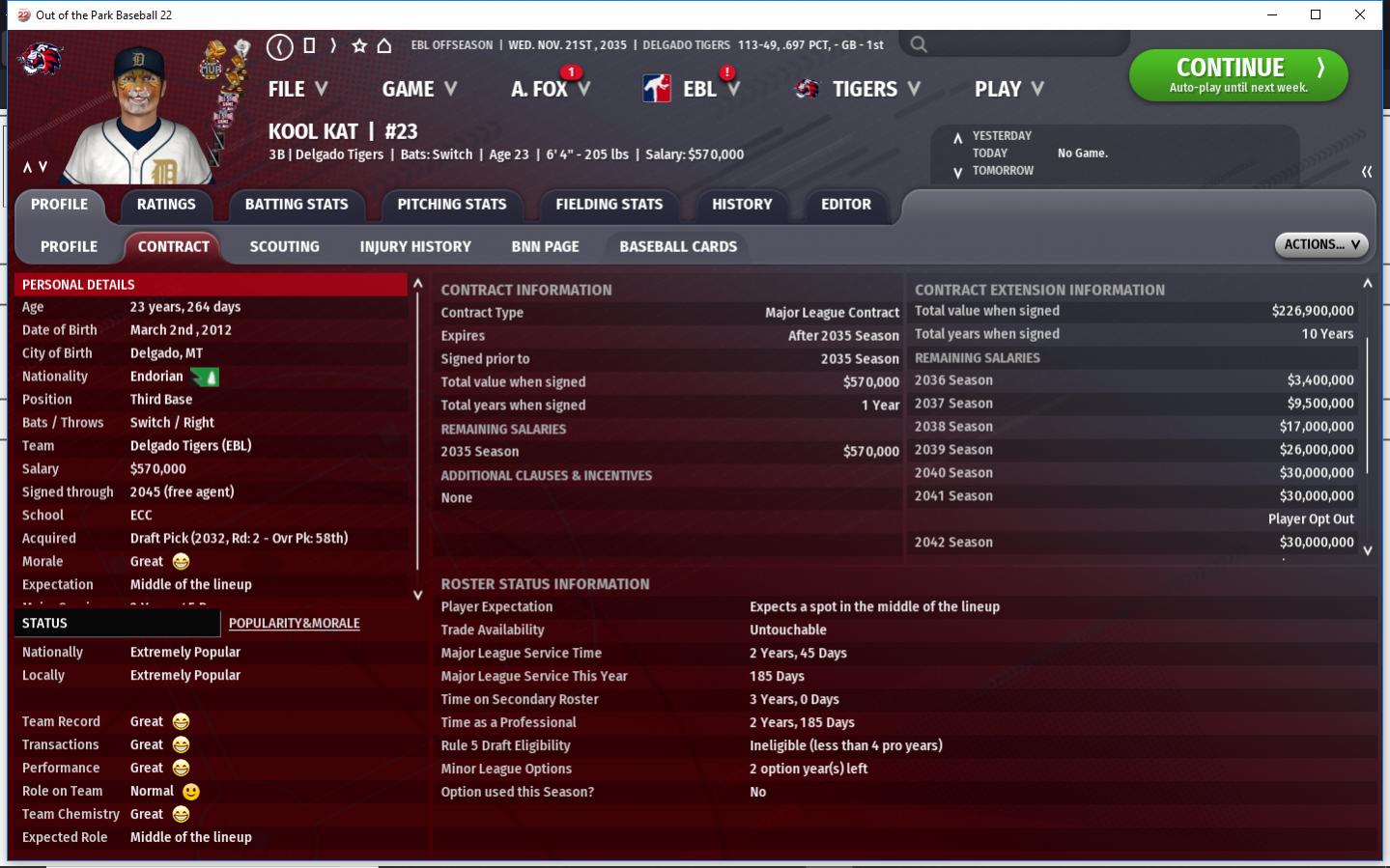Go to next player with down arrow

click(x=43, y=167)
